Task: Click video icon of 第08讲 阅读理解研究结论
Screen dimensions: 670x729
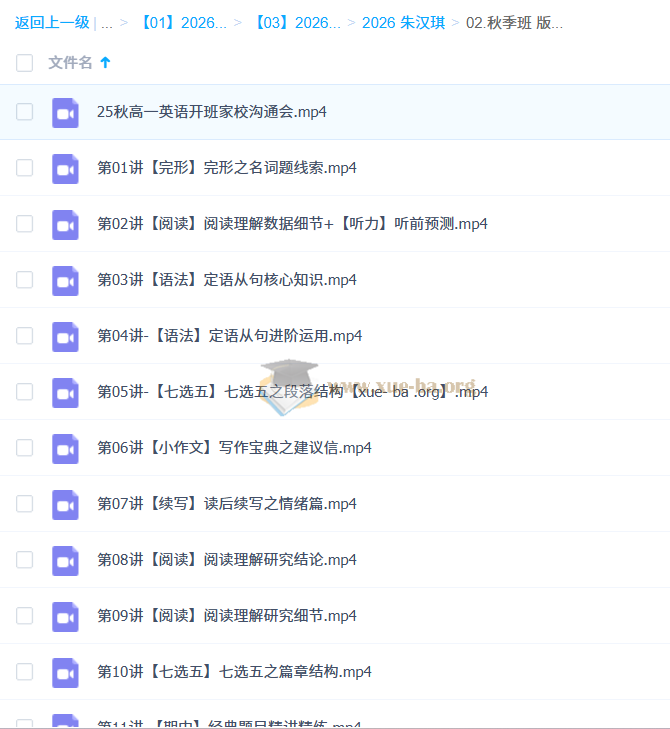Action: (65, 560)
